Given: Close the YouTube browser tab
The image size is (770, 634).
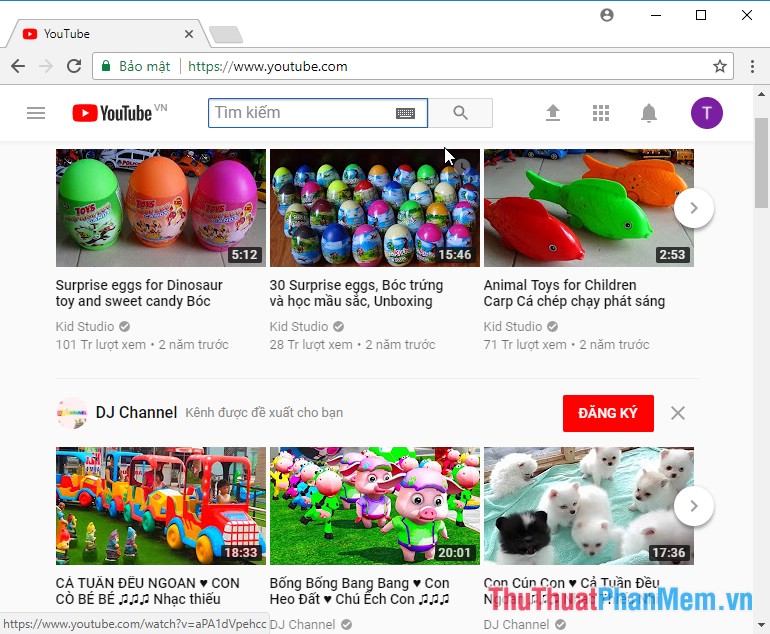Looking at the screenshot, I should pos(189,34).
